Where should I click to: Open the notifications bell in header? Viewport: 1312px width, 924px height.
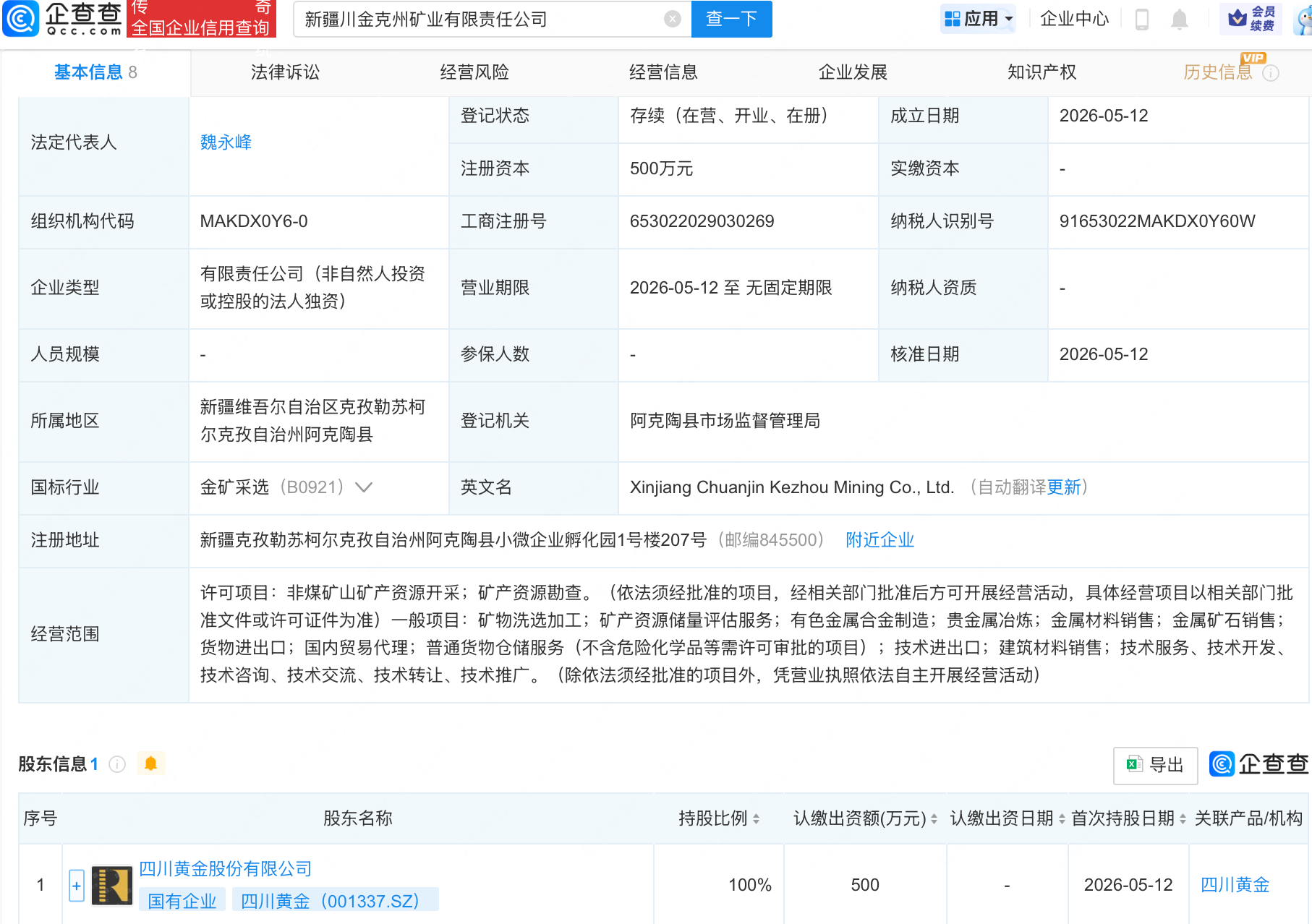1180,19
